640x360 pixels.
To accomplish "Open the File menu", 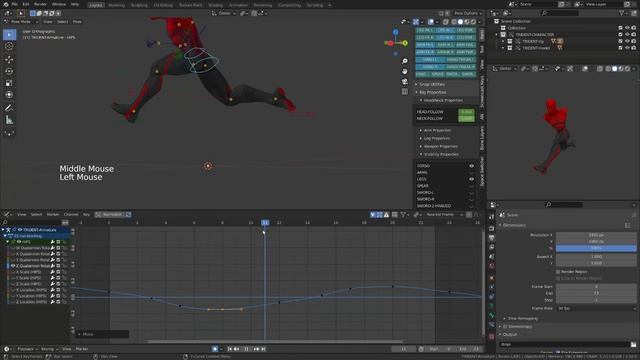I will [15, 4].
